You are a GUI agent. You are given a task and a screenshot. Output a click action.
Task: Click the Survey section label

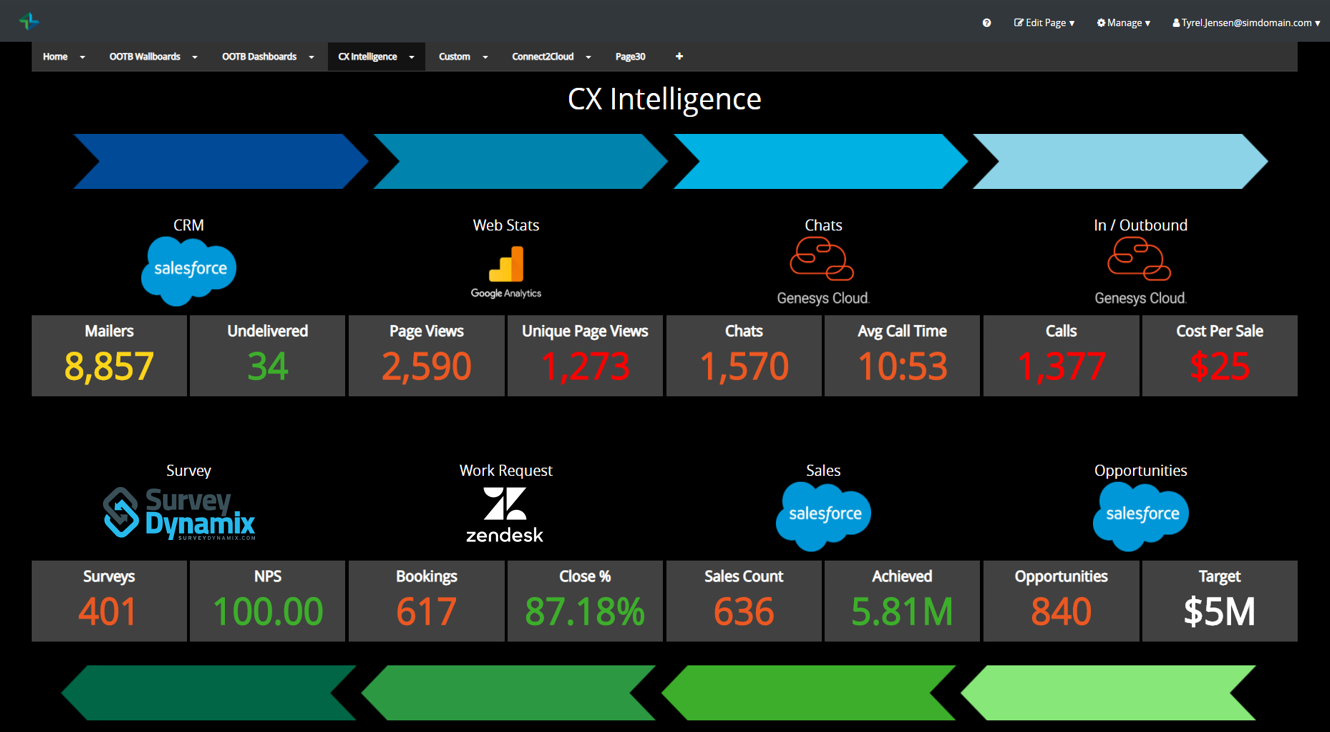click(x=188, y=471)
